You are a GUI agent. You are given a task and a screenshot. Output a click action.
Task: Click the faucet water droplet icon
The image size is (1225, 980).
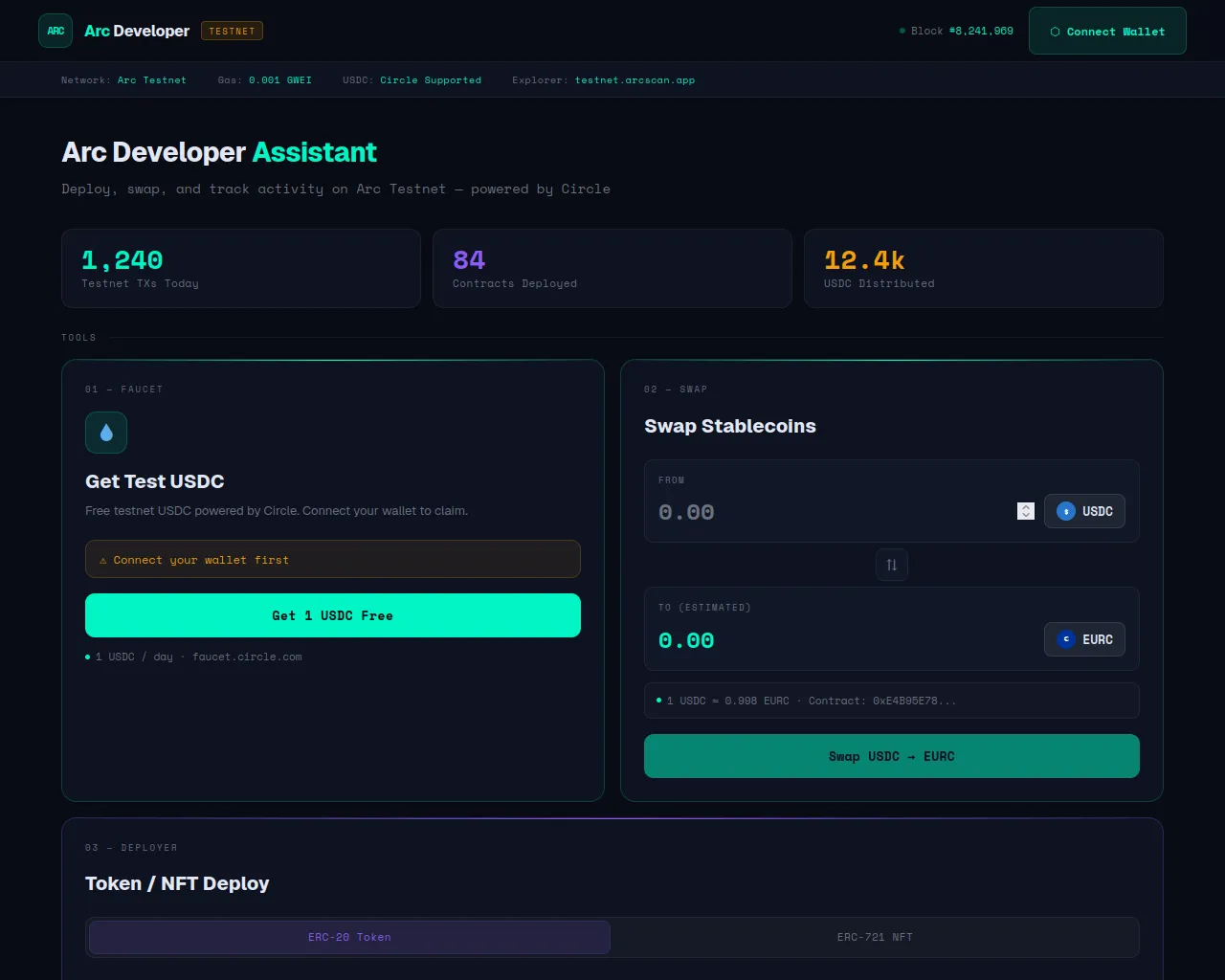click(x=106, y=433)
